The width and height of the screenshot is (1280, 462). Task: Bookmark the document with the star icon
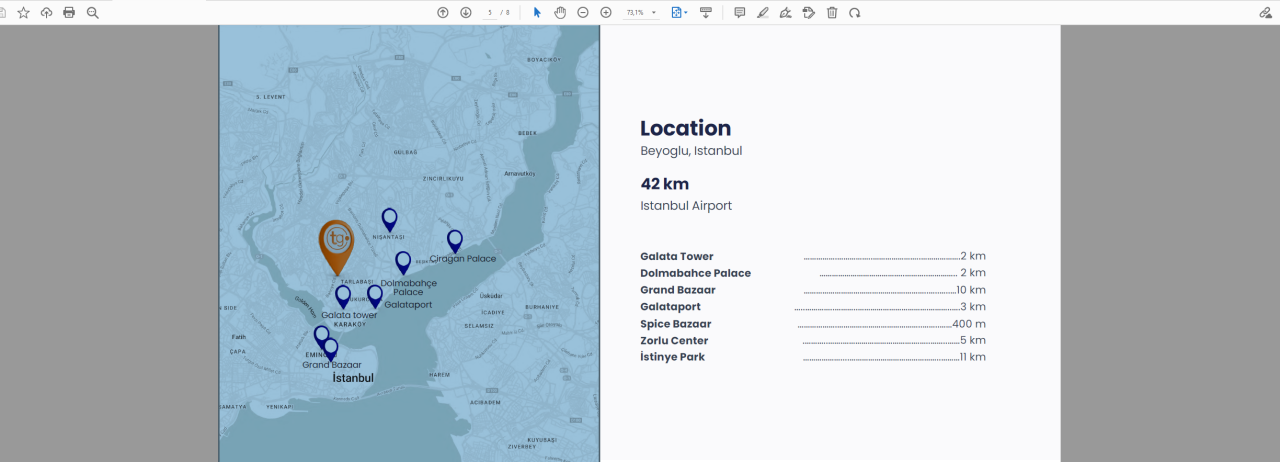tap(23, 12)
